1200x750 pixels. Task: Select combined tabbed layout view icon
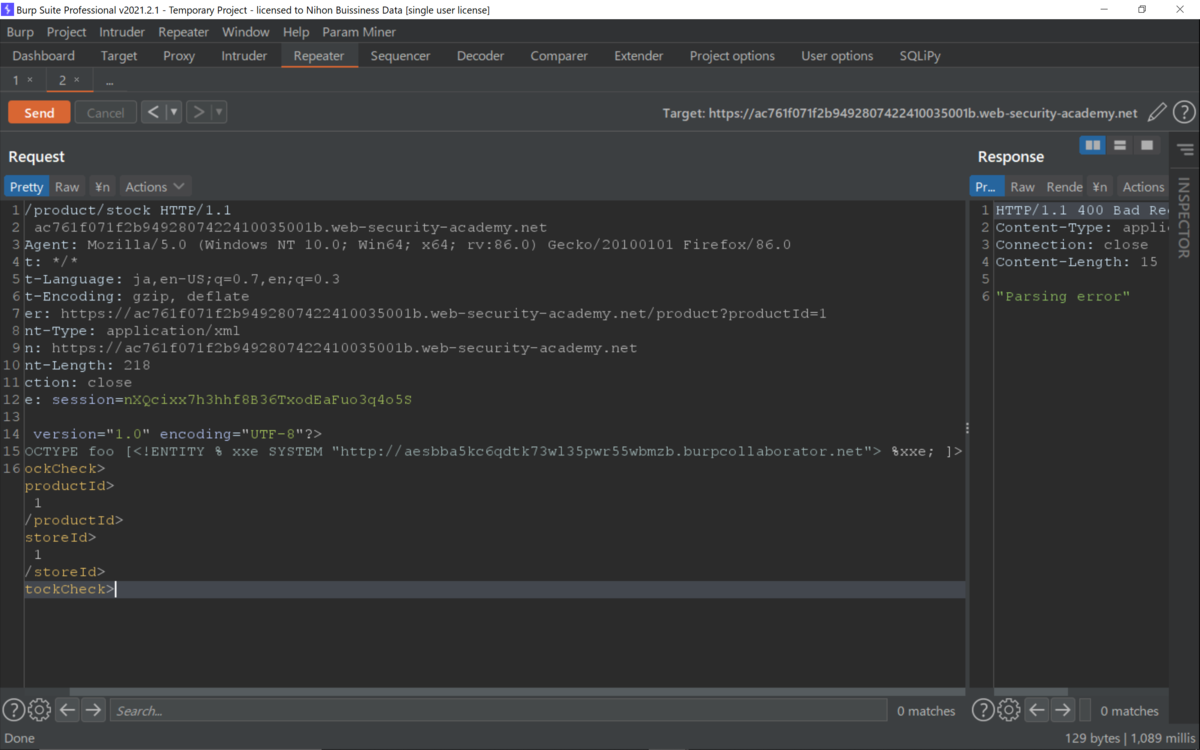pos(1147,146)
